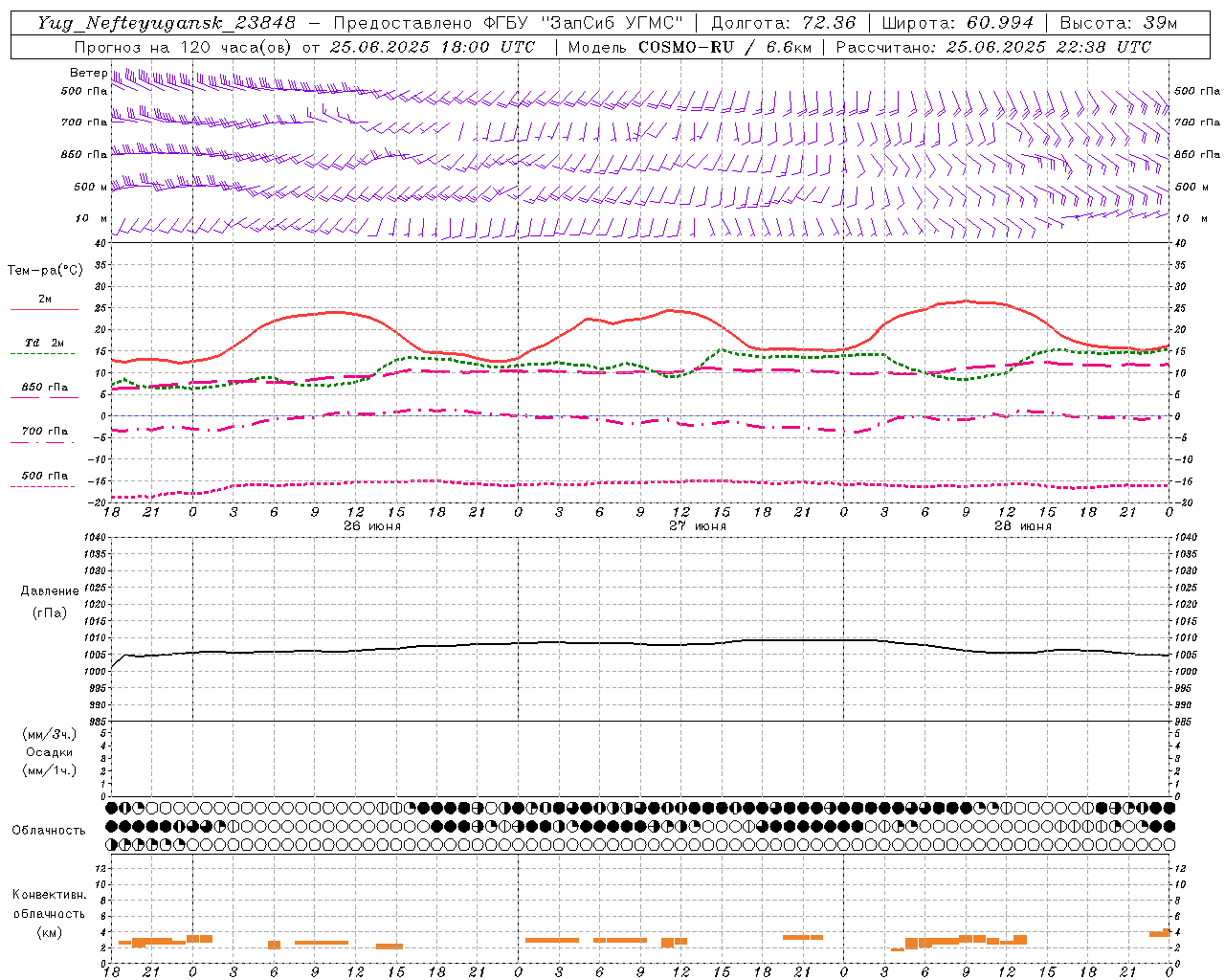This screenshot has width=1225, height=980.
Task: Click forecast start time 25.06.2025 18:00 UTC
Action: point(432,47)
